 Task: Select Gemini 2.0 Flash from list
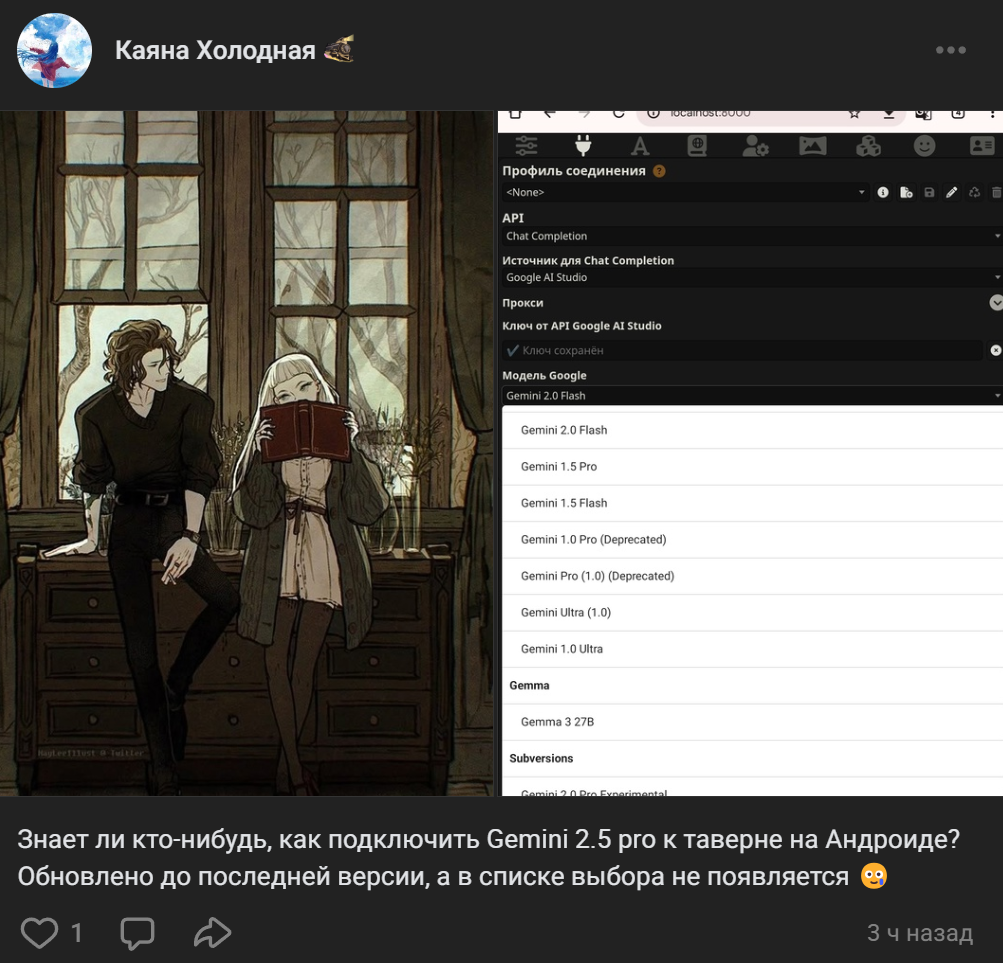click(x=752, y=430)
